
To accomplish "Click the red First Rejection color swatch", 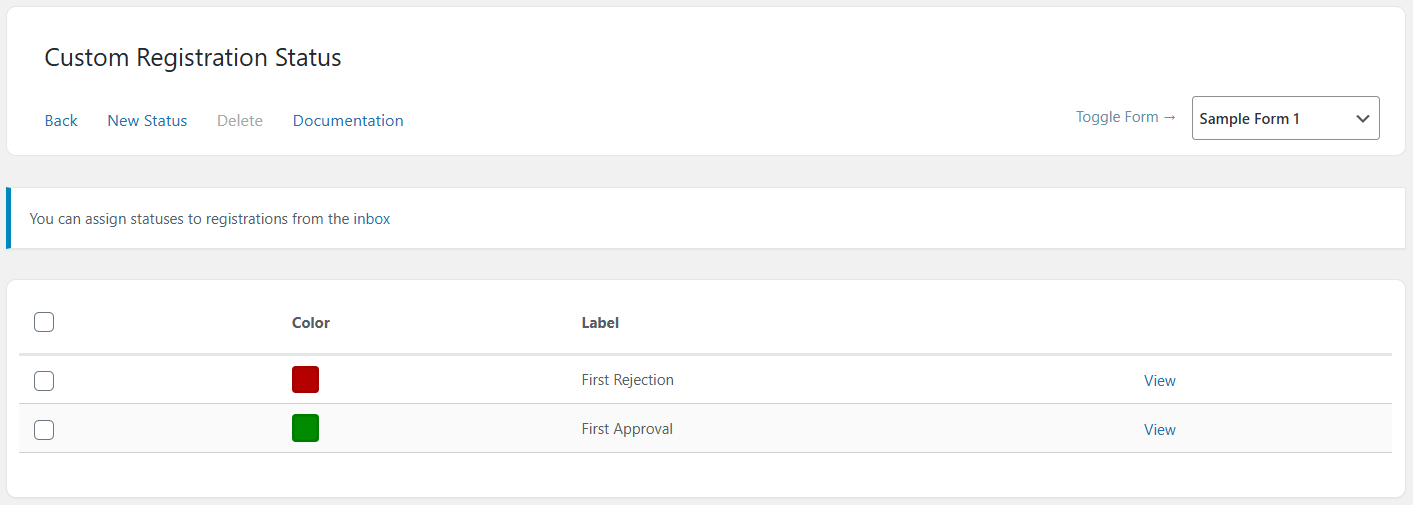I will point(305,380).
